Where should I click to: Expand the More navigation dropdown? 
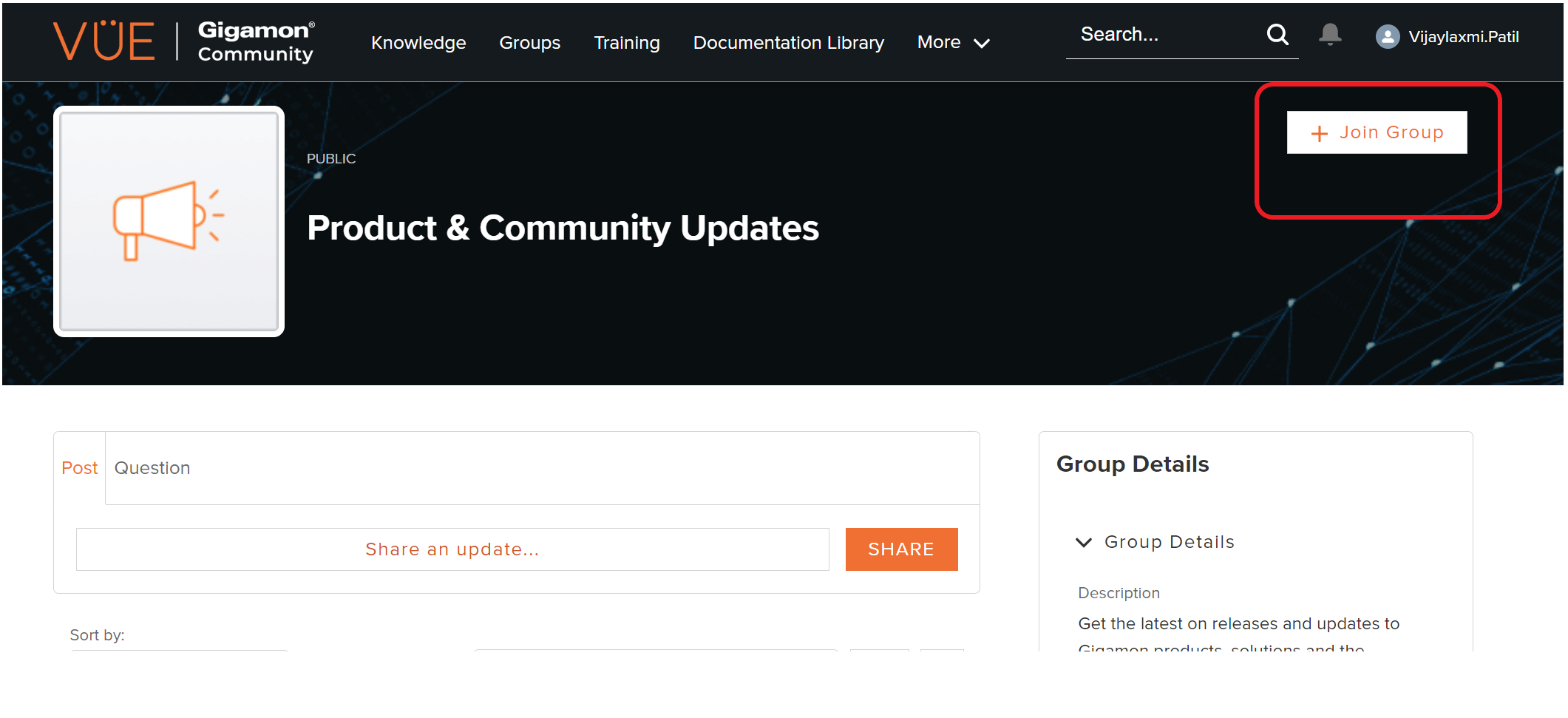point(953,43)
